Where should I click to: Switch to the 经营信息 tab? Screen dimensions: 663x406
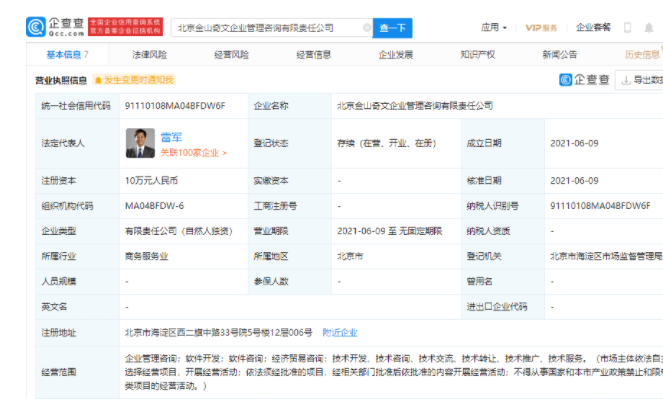coord(313,55)
